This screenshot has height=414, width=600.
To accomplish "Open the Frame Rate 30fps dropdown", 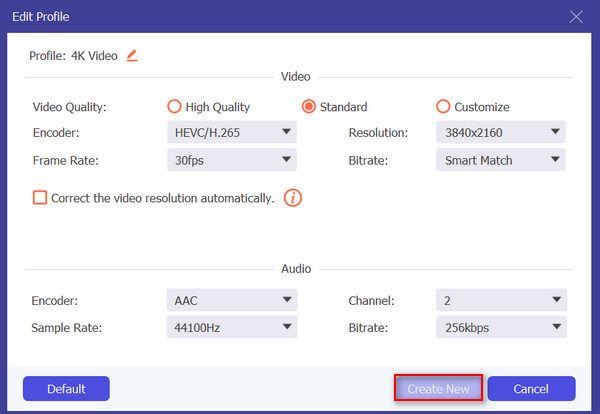I will (232, 160).
